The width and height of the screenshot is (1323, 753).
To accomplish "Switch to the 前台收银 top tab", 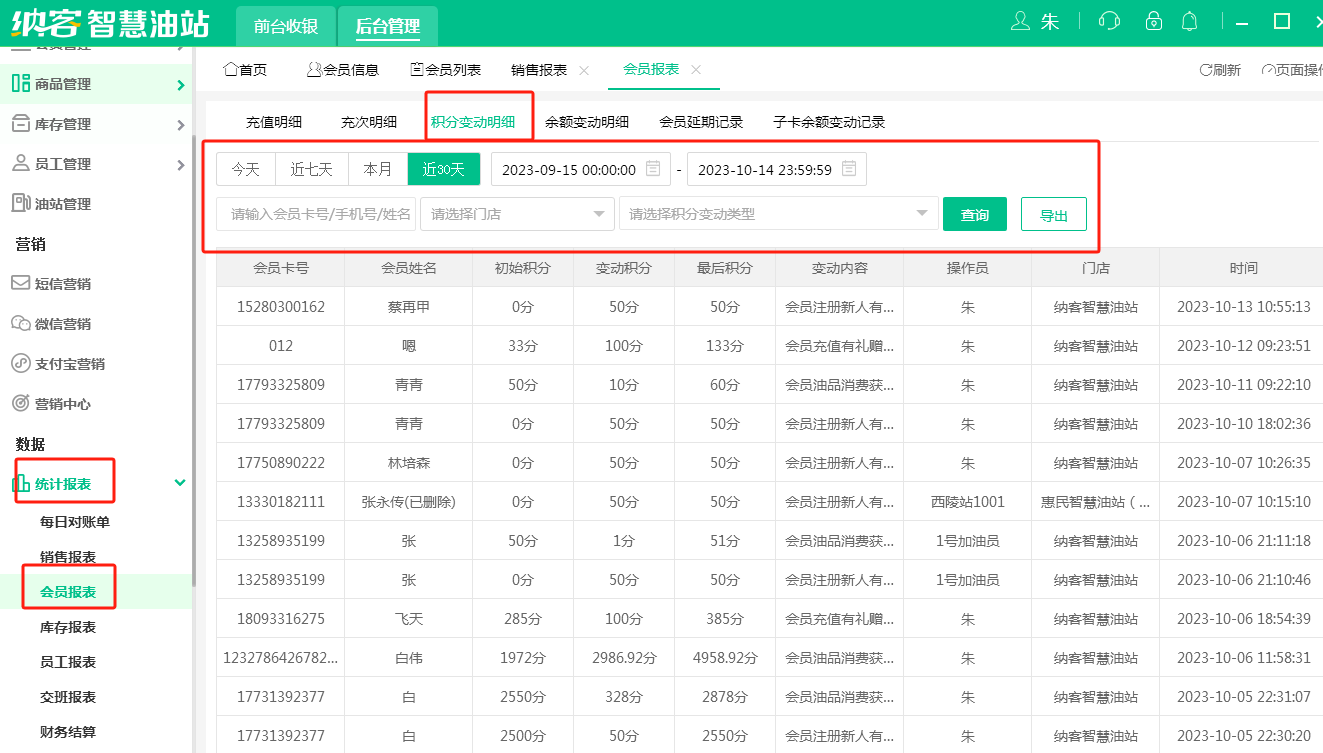I will (286, 27).
